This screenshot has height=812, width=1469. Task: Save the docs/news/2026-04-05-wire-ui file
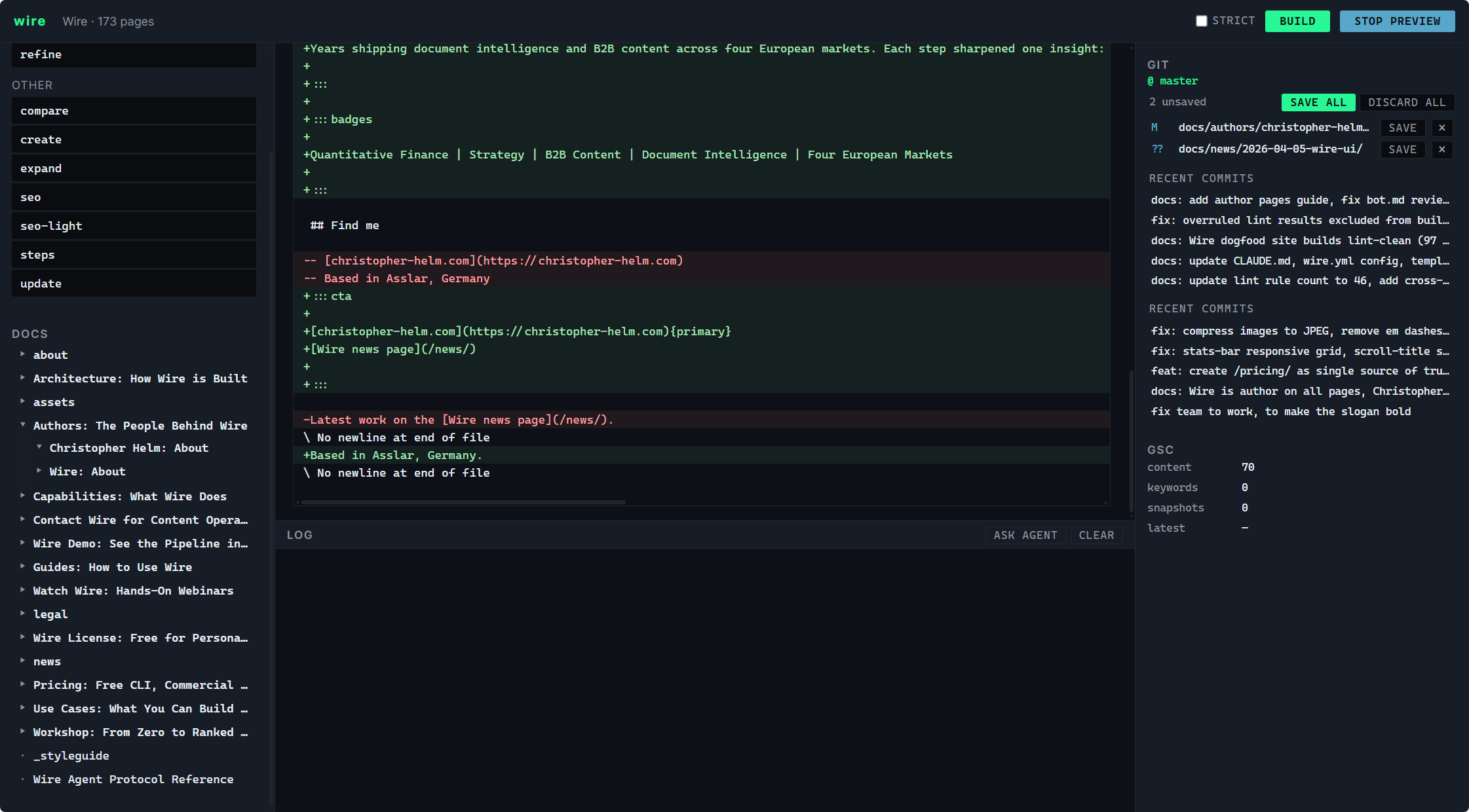pyautogui.click(x=1403, y=149)
